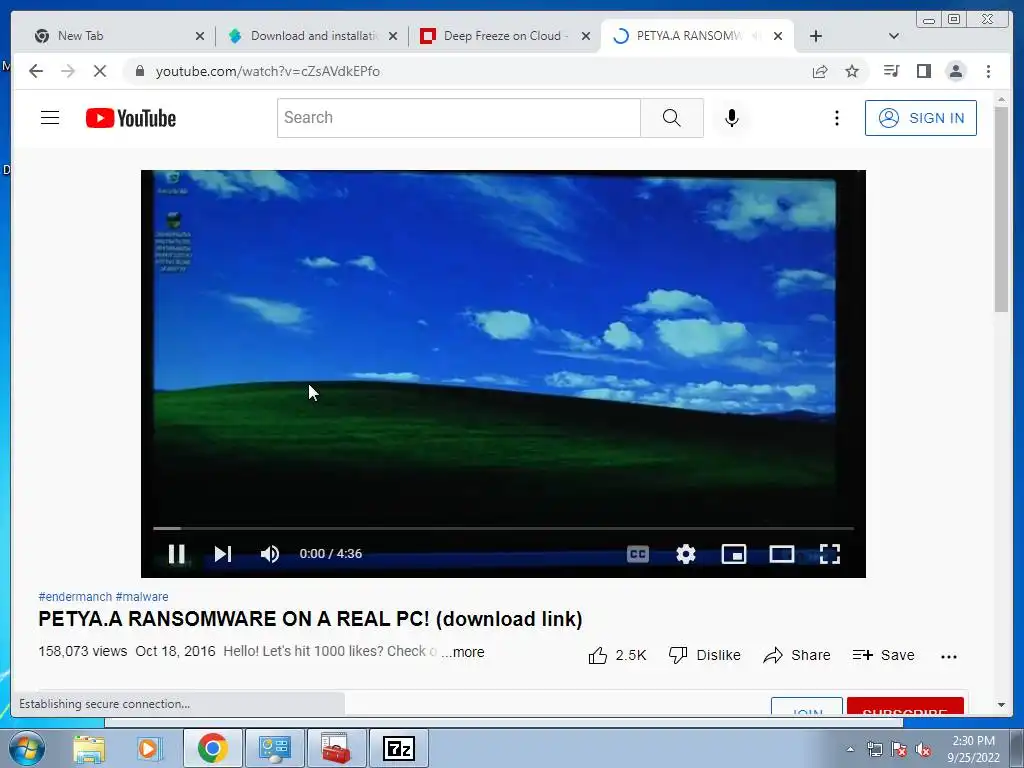Click the Dislike button

click(x=705, y=655)
